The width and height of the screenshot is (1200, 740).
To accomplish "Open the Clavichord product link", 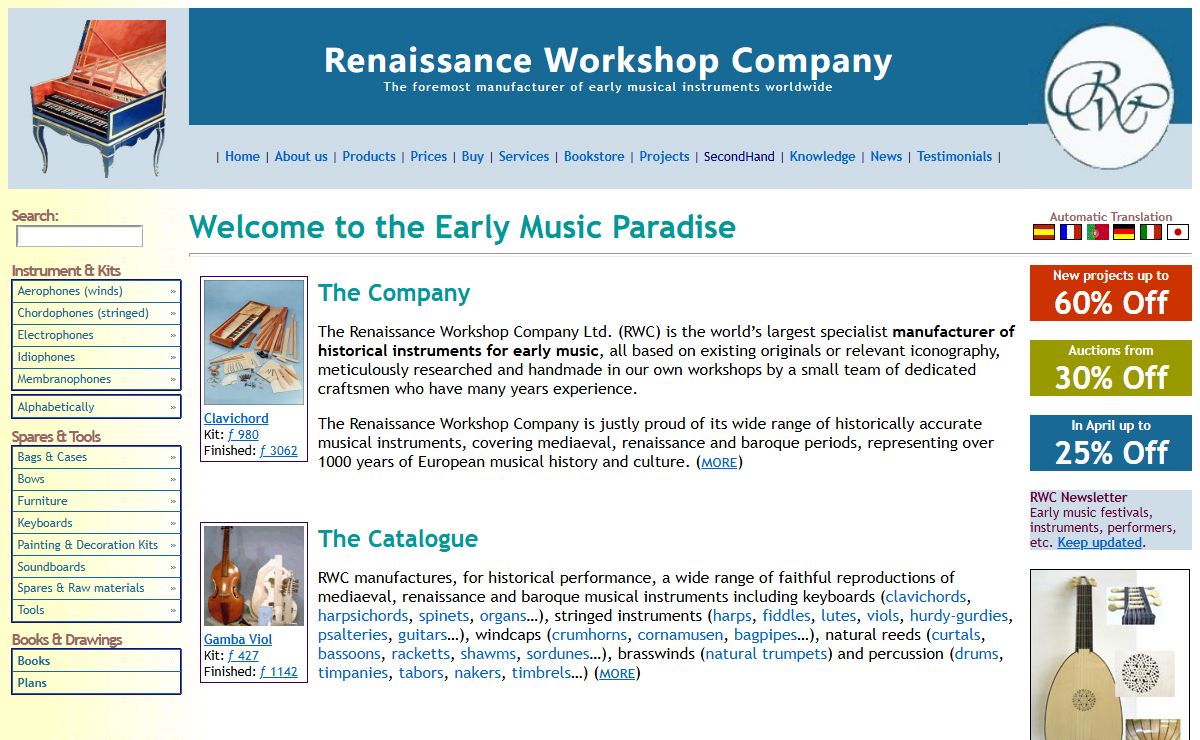I will 236,418.
